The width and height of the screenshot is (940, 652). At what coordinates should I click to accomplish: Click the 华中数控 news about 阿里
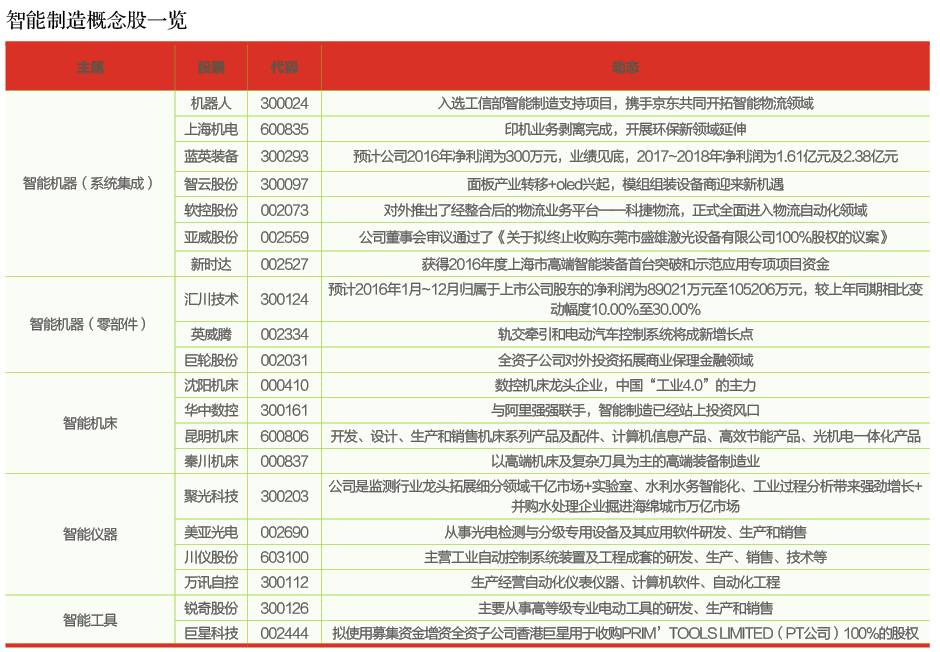click(626, 410)
